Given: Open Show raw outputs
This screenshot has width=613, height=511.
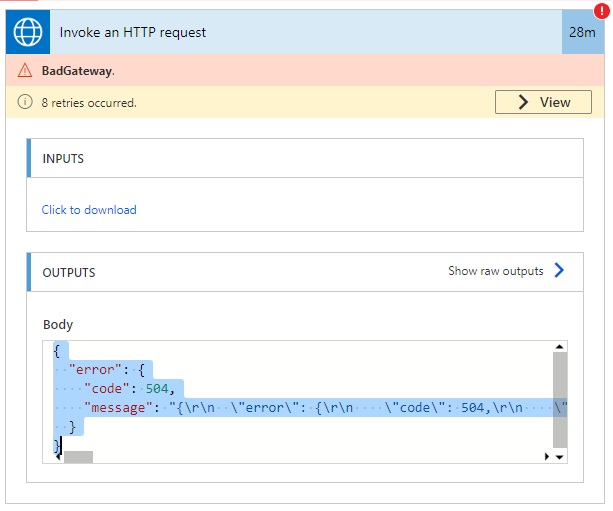Looking at the screenshot, I should pyautogui.click(x=496, y=271).
